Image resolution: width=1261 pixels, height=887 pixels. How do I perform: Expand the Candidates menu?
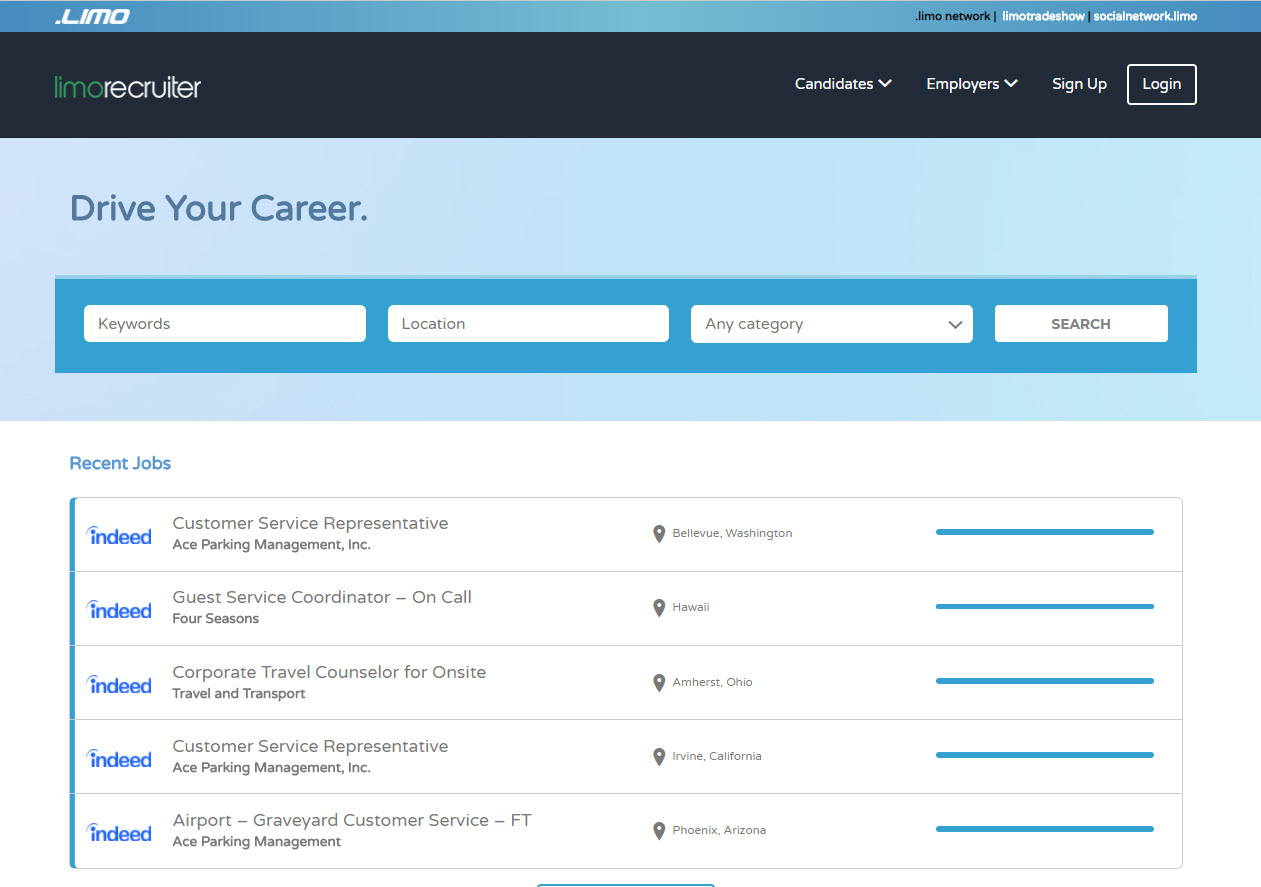pyautogui.click(x=843, y=84)
